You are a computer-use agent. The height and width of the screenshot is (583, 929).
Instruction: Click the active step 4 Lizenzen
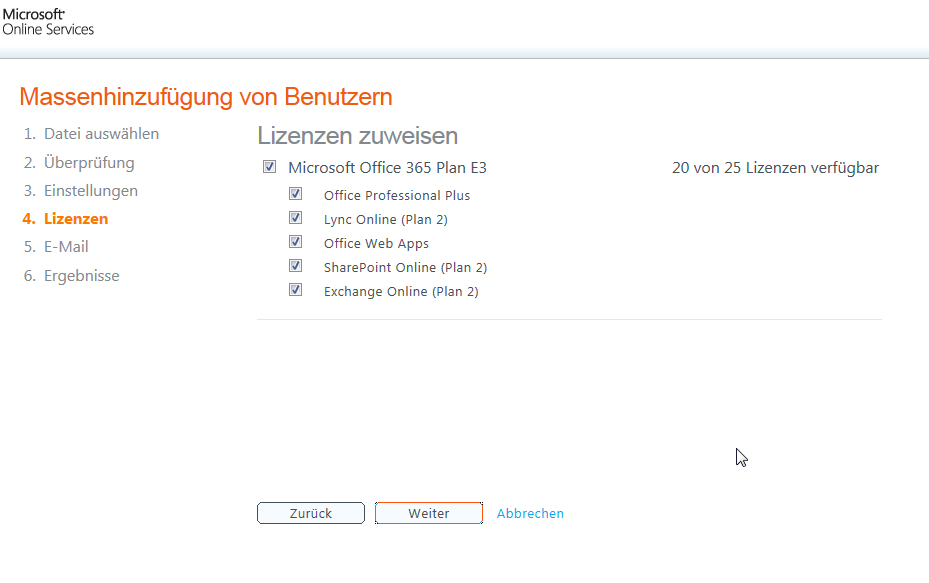(76, 218)
